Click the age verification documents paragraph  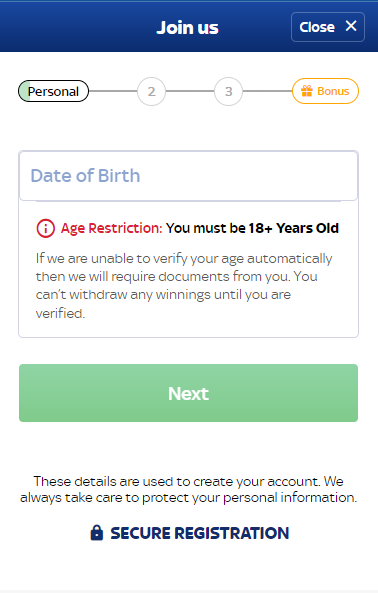click(x=184, y=286)
